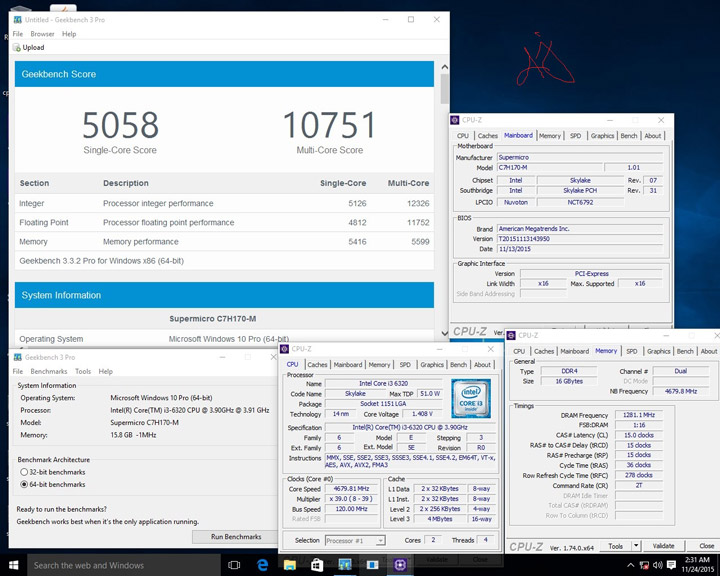720x576 pixels.
Task: Open the network status tray icon
Action: click(x=644, y=565)
